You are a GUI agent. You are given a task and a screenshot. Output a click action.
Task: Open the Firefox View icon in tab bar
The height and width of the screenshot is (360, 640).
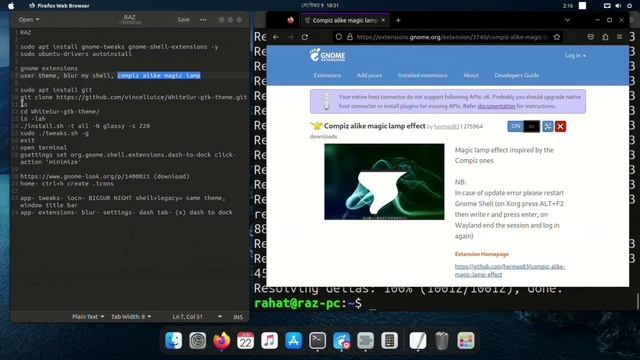290,20
